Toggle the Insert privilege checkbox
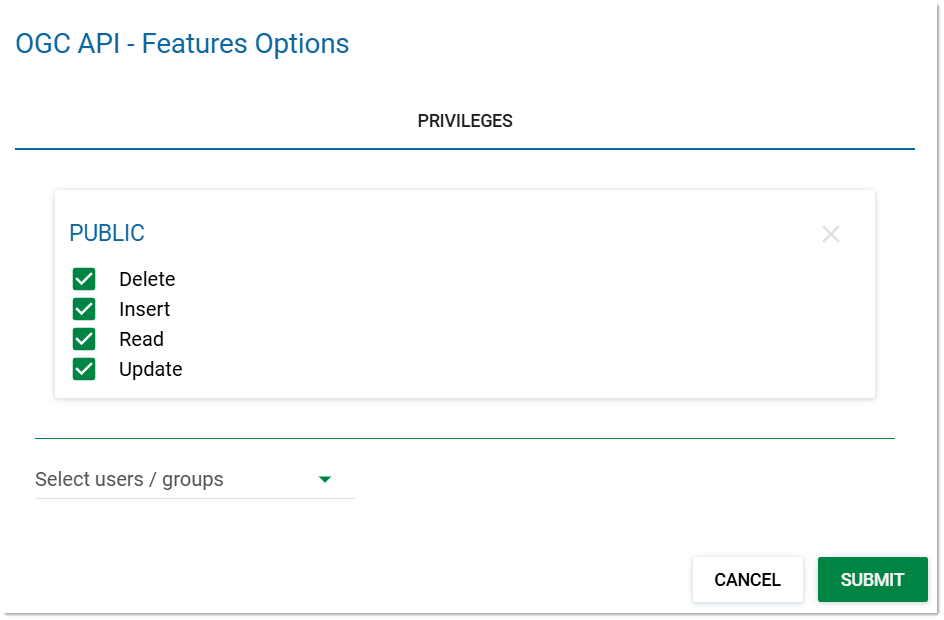 click(x=84, y=309)
